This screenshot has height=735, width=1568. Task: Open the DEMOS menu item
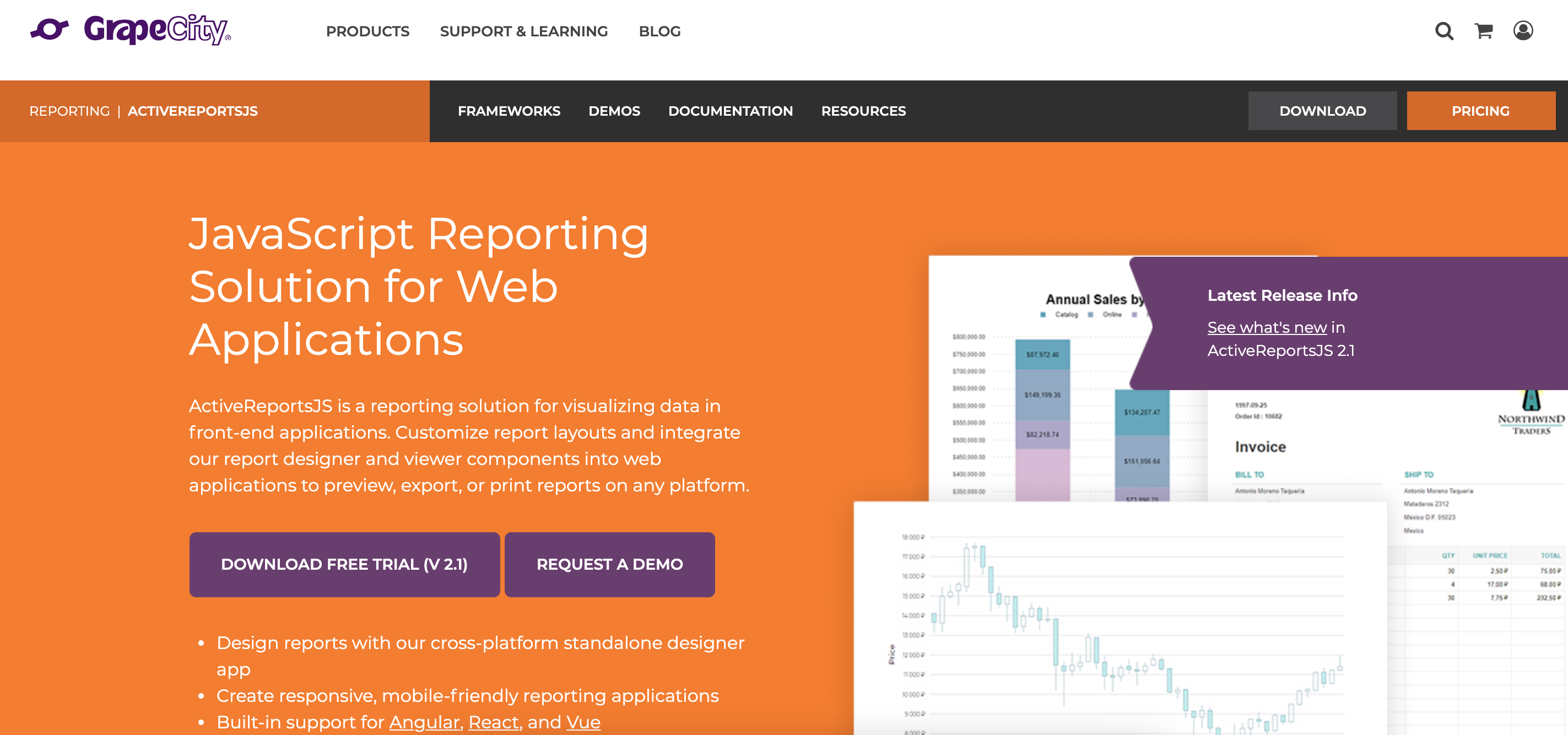coord(614,111)
